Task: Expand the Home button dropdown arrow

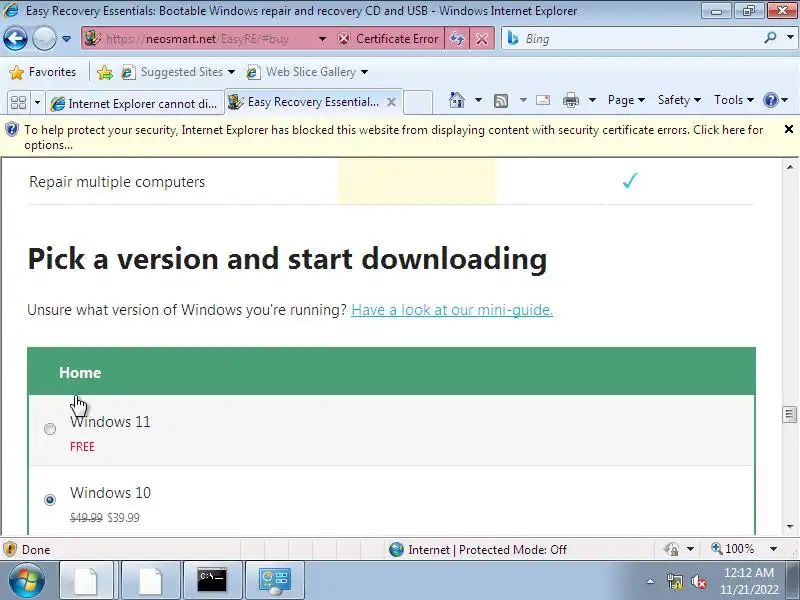Action: (478, 100)
